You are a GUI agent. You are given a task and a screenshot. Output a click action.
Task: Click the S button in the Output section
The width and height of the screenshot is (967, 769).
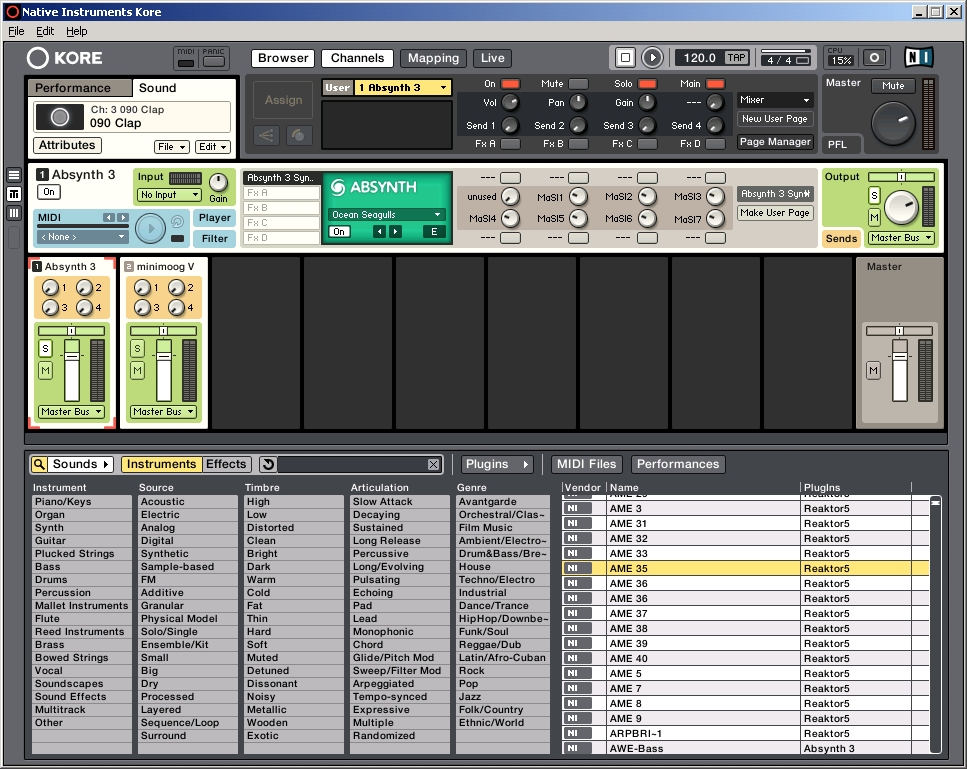click(874, 196)
